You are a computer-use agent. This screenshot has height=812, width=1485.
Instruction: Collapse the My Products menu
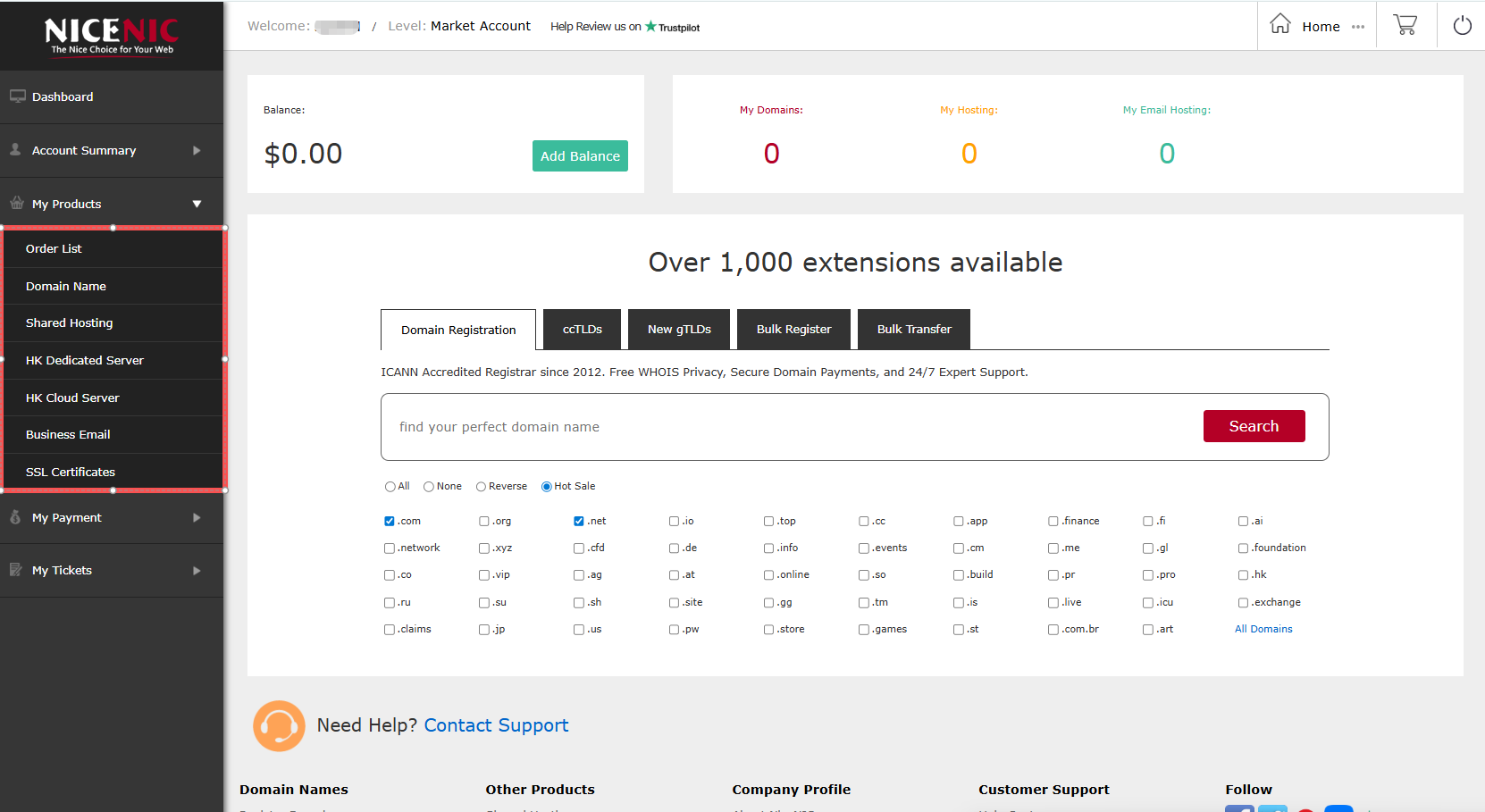112,203
